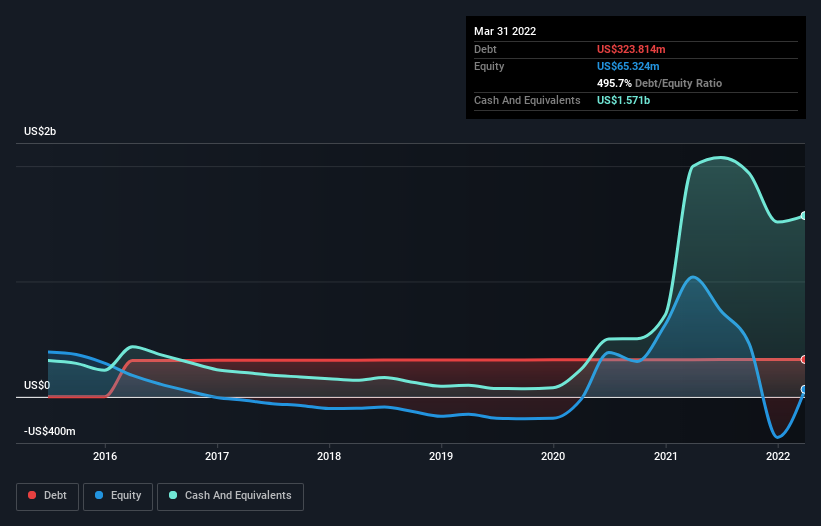
Task: Click the 2022 x-axis label
Action: (x=778, y=456)
